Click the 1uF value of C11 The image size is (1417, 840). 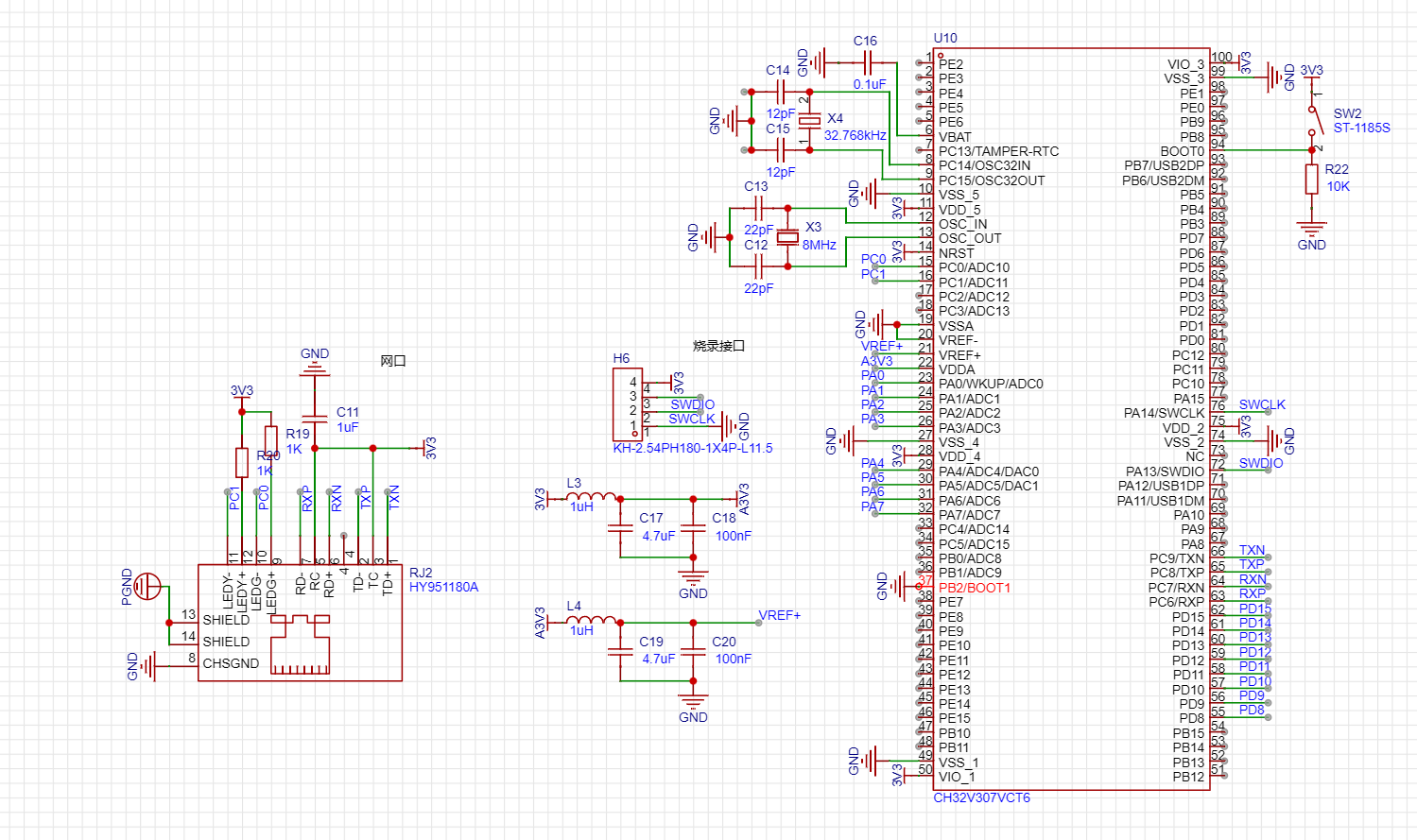[x=348, y=427]
